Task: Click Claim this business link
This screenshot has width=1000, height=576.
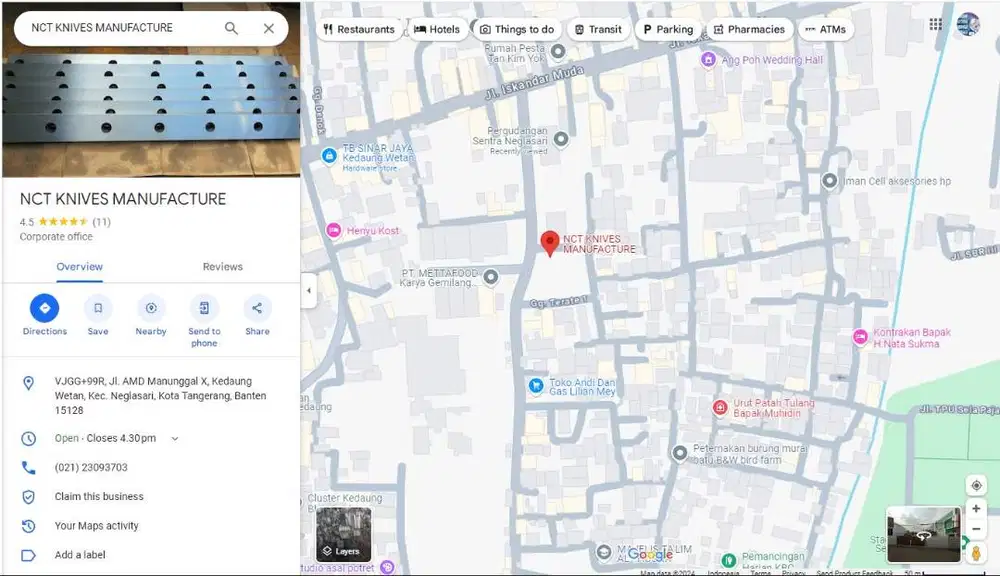Action: point(99,497)
